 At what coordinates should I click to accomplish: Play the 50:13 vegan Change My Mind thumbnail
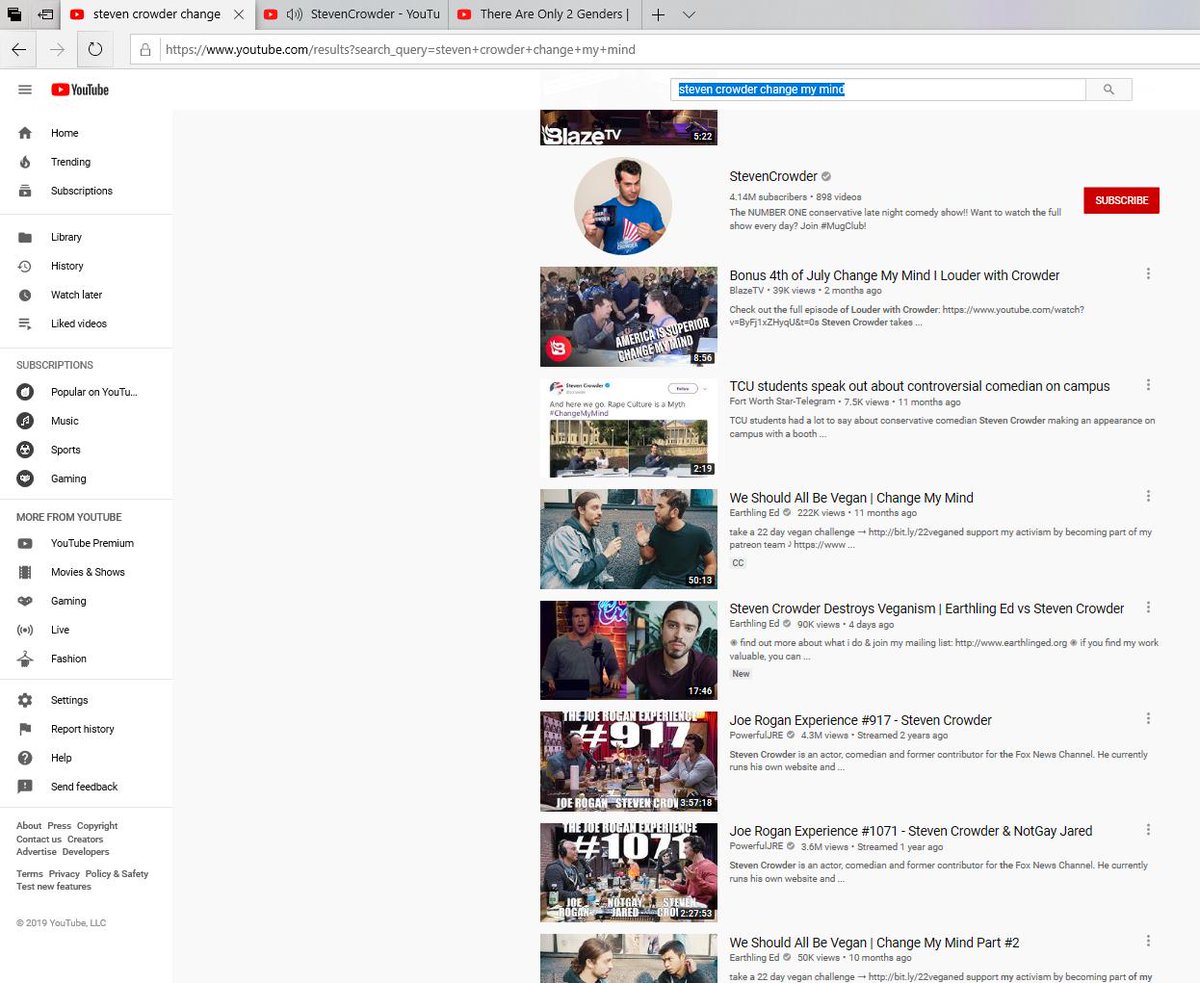(629, 538)
